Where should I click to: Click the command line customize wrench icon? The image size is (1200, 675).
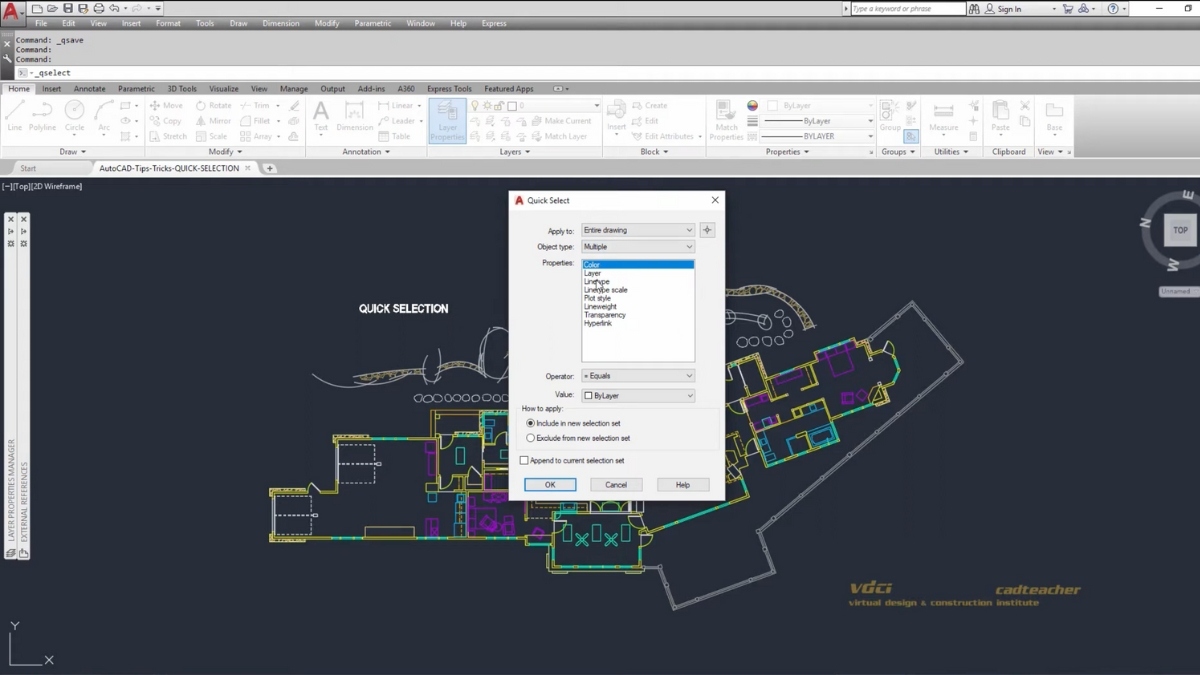pyautogui.click(x=7, y=59)
